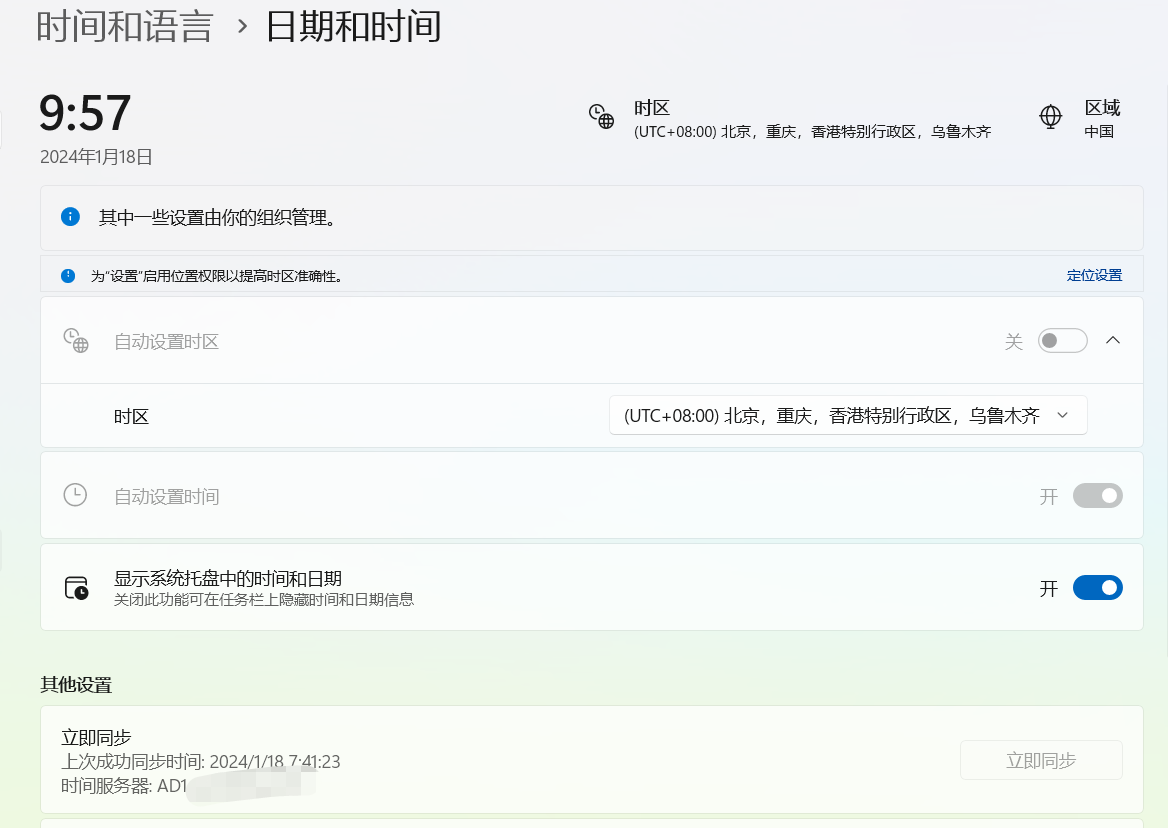Toggle the 自动设置时区 switch

1062,341
